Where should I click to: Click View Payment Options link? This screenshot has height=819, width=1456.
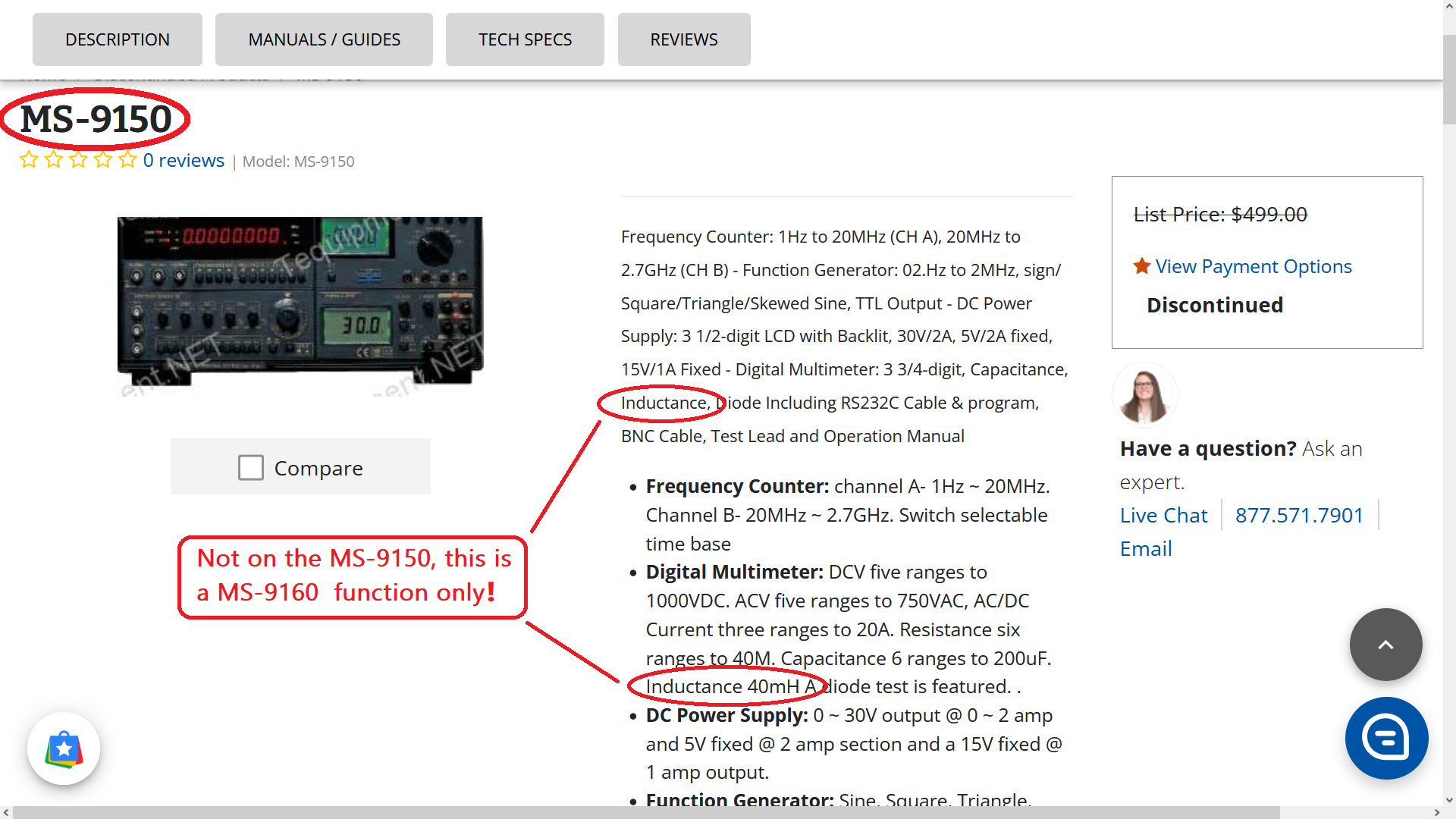[1254, 266]
